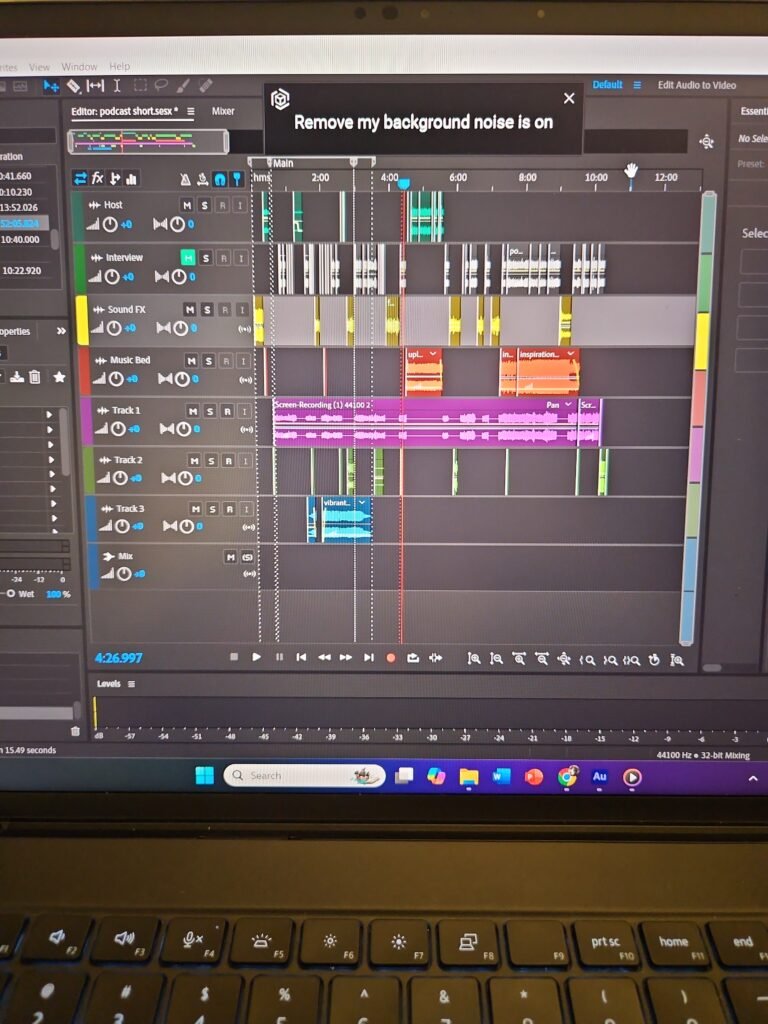Screen dimensions: 768x1024
Task: Open the dropdown arrow on the upl... clip
Action: [433, 354]
